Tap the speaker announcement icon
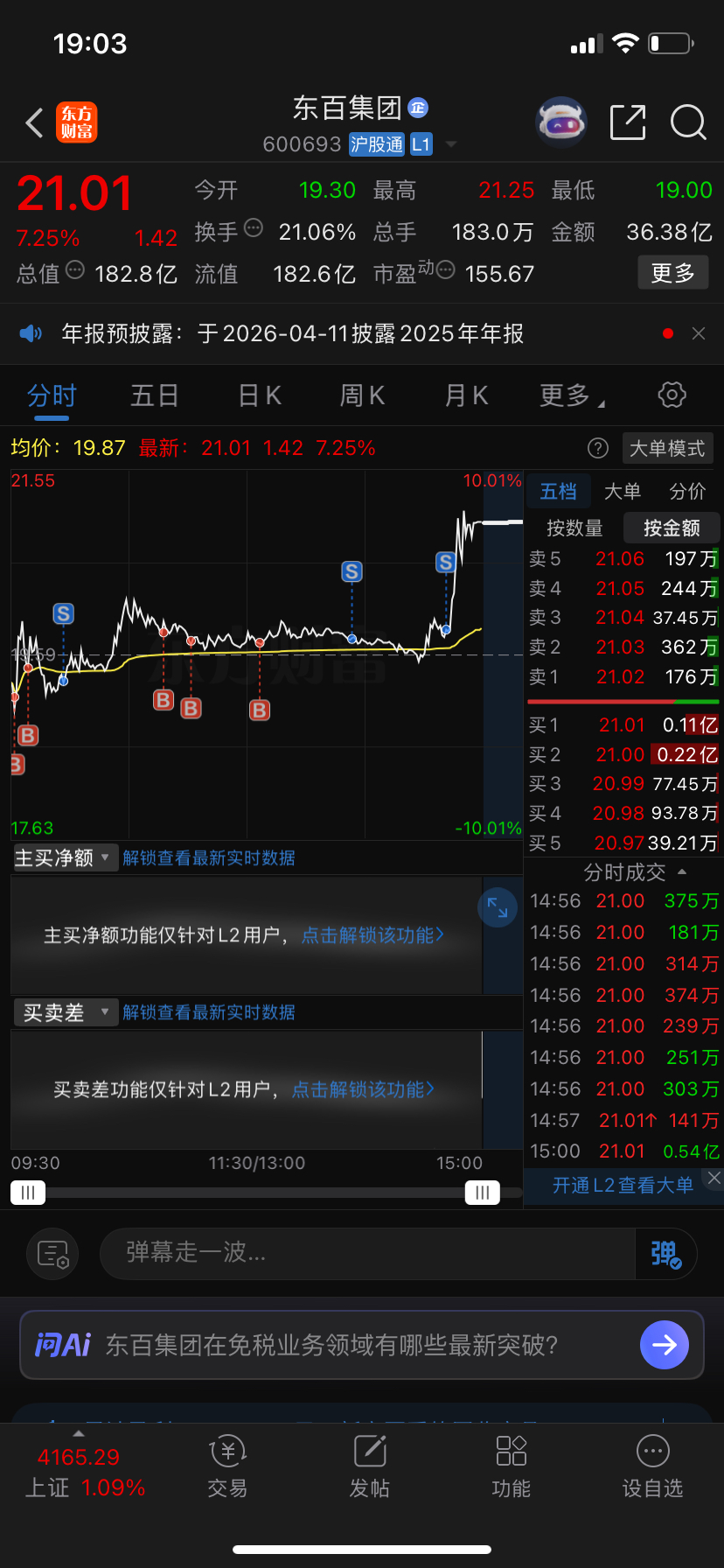Image resolution: width=724 pixels, height=1568 pixels. 31,333
